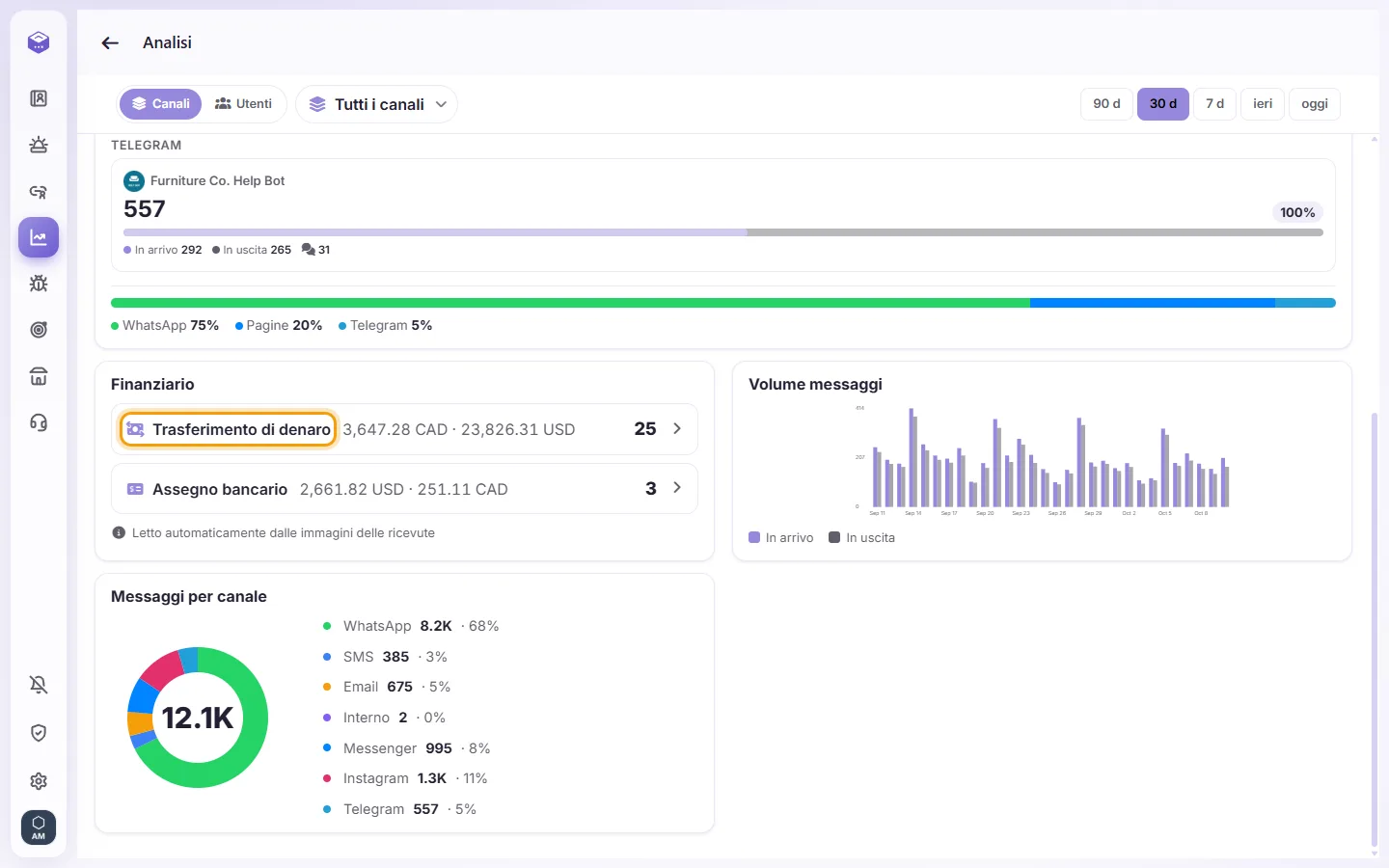
Task: Open the store icon in sidebar
Action: [39, 376]
